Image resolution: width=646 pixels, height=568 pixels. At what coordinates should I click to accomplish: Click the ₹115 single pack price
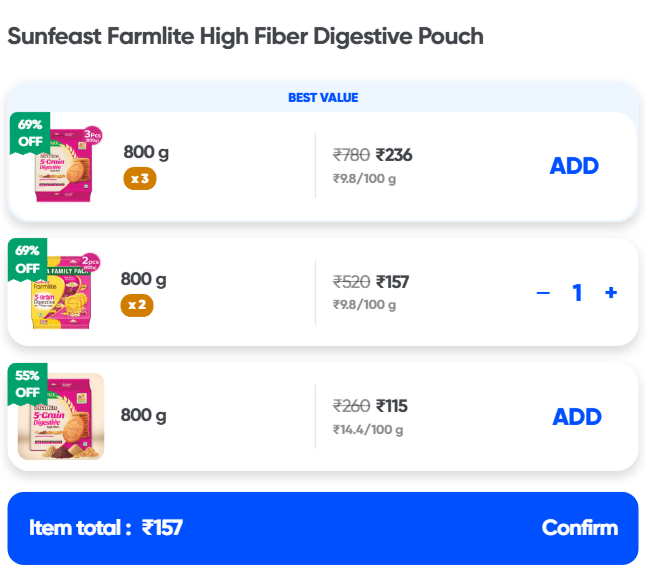click(391, 406)
